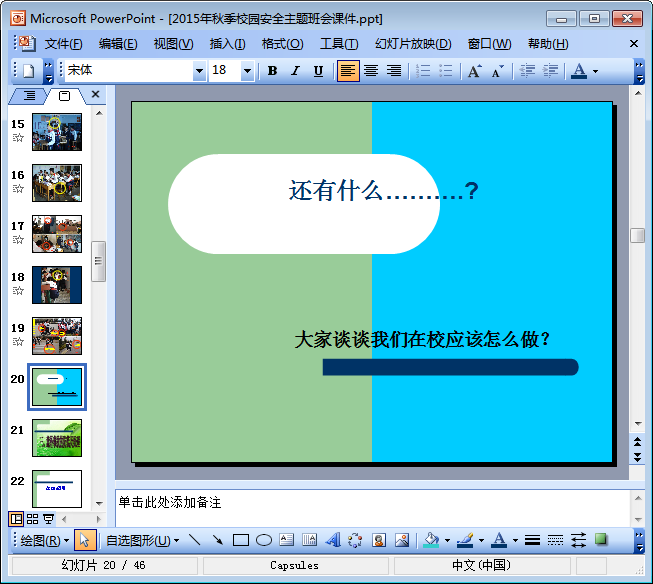Image resolution: width=653 pixels, height=584 pixels.
Task: Open the 窗口(W) menu
Action: point(489,44)
